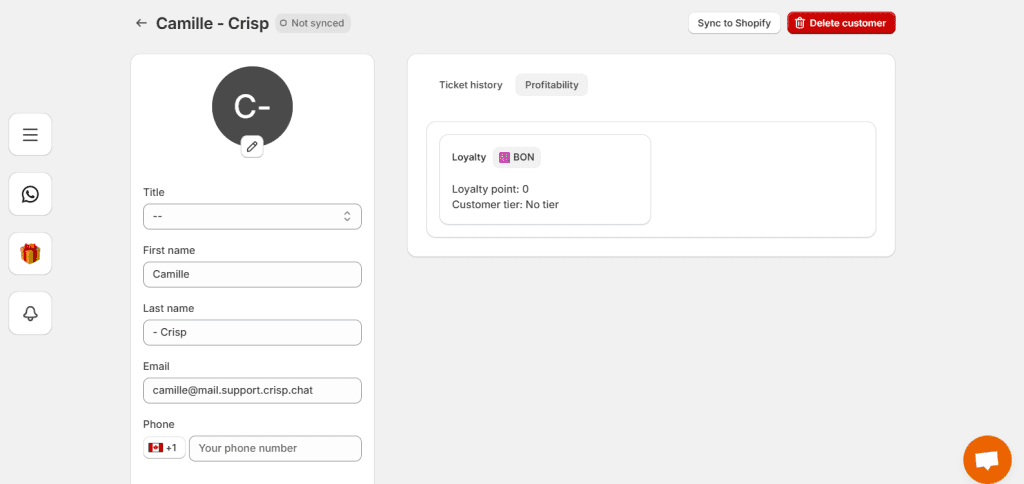Click the Not synced status badge
This screenshot has width=1024, height=484.
(x=313, y=24)
